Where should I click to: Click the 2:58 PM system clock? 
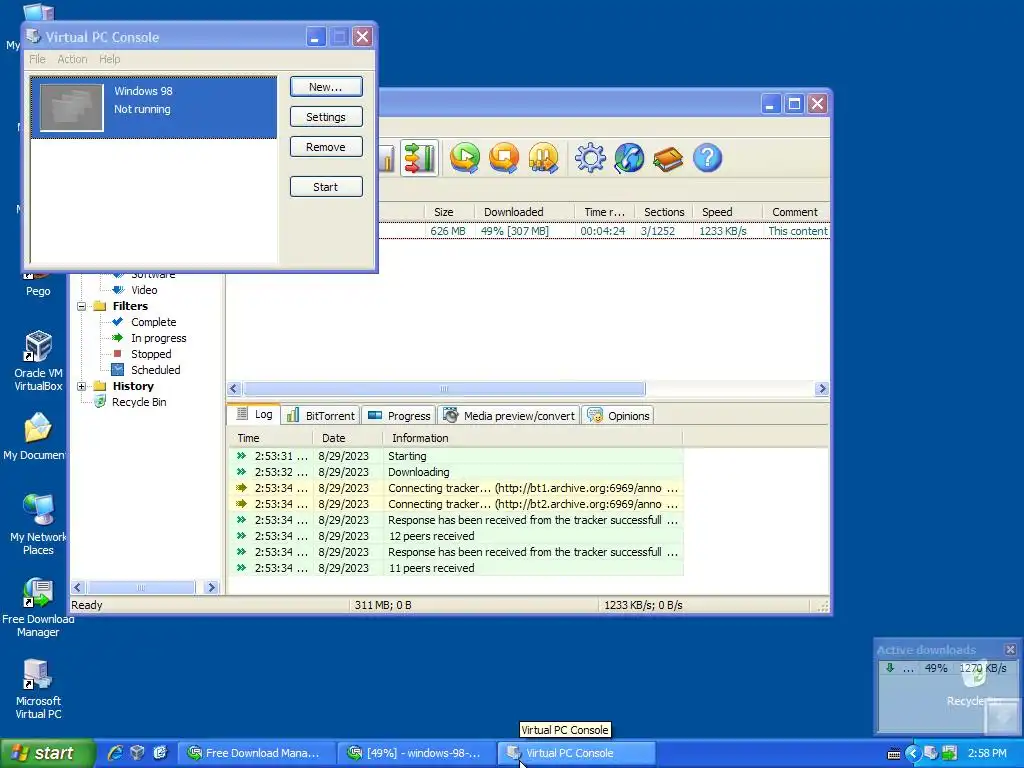(x=987, y=754)
